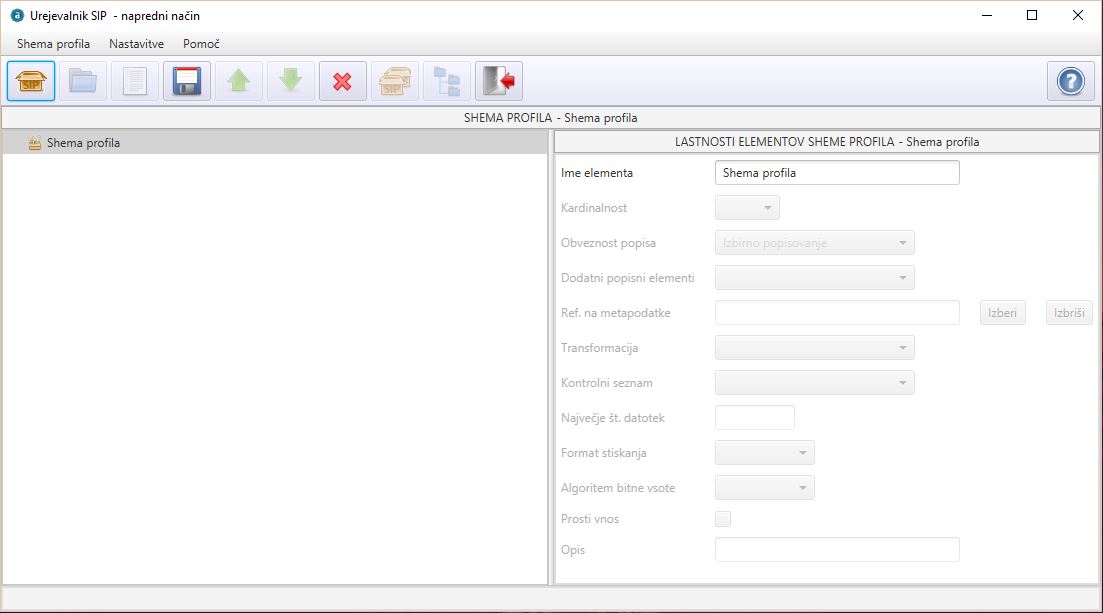Open the Format stiskanja dropdown
Viewport: 1103px width, 613px height.
[765, 453]
